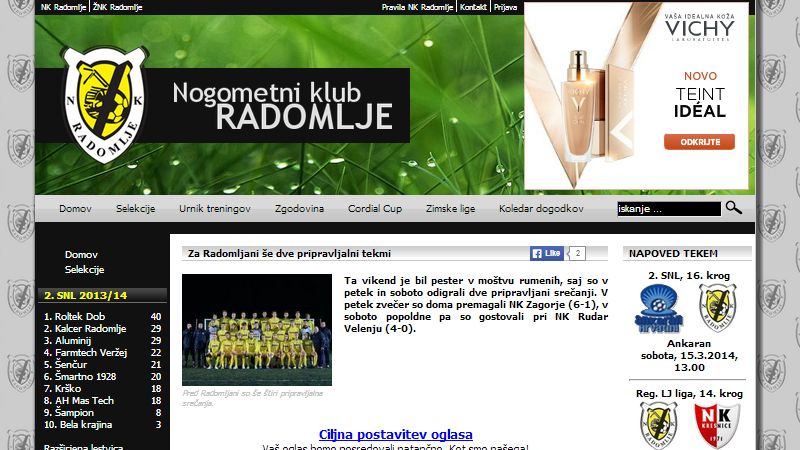Viewport: 800px width, 450px height.
Task: Click Nogometni klub RADOMLJE banner title
Action: [282, 106]
